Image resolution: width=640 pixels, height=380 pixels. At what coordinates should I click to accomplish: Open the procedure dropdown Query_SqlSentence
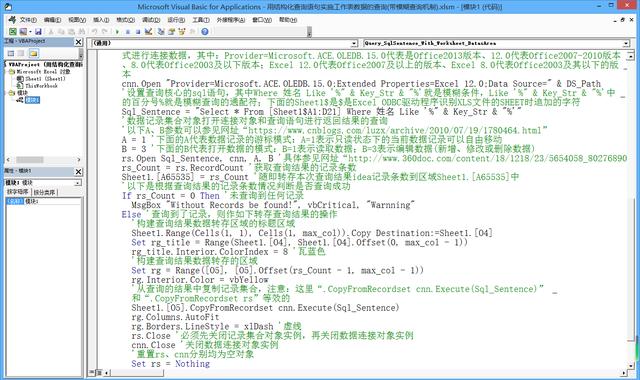pos(626,43)
